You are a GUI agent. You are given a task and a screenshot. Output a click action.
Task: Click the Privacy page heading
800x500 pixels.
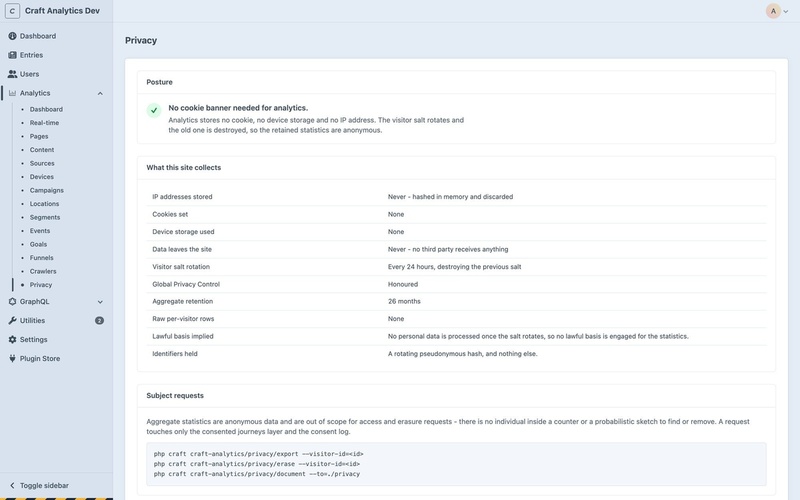click(141, 40)
